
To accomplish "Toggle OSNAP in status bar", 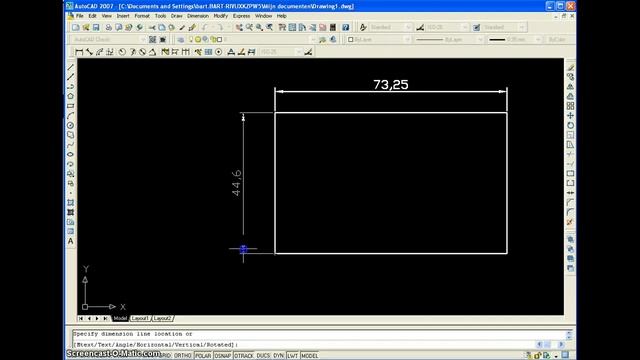I will [222, 356].
